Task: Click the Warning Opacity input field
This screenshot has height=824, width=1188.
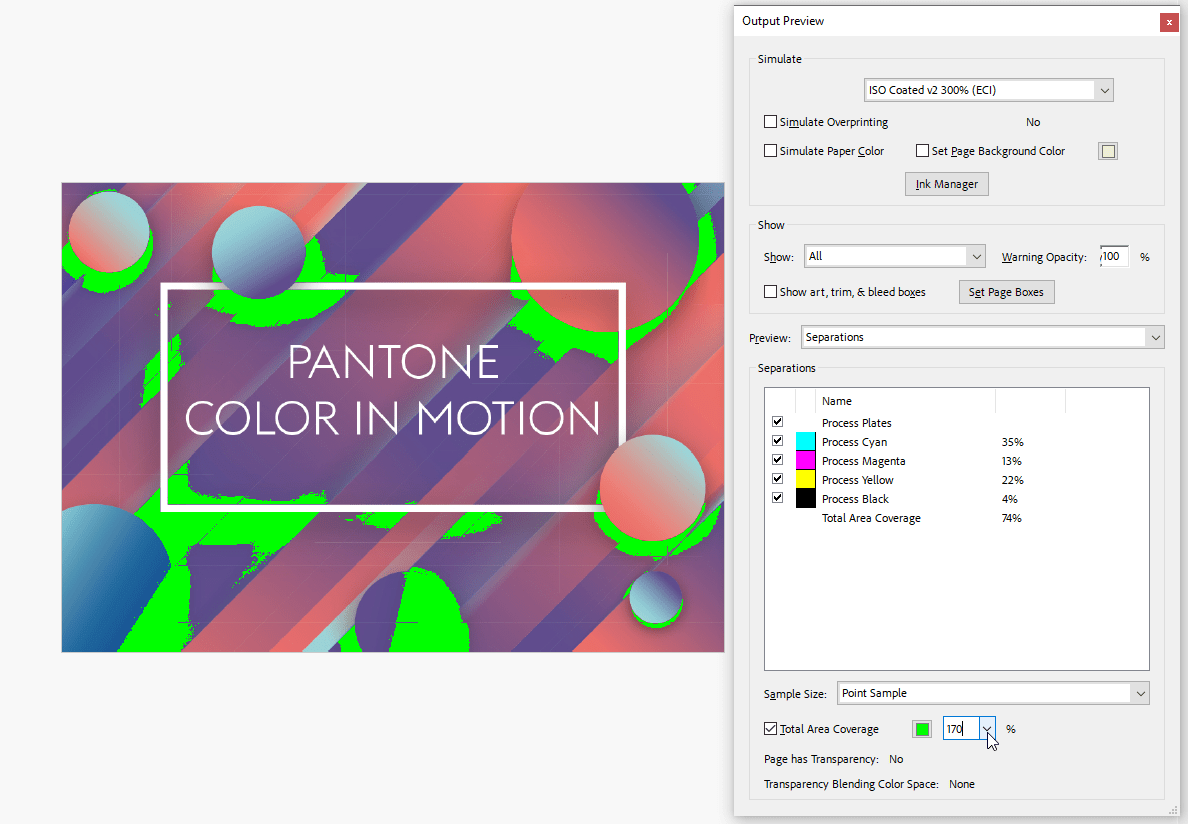Action: [1114, 257]
